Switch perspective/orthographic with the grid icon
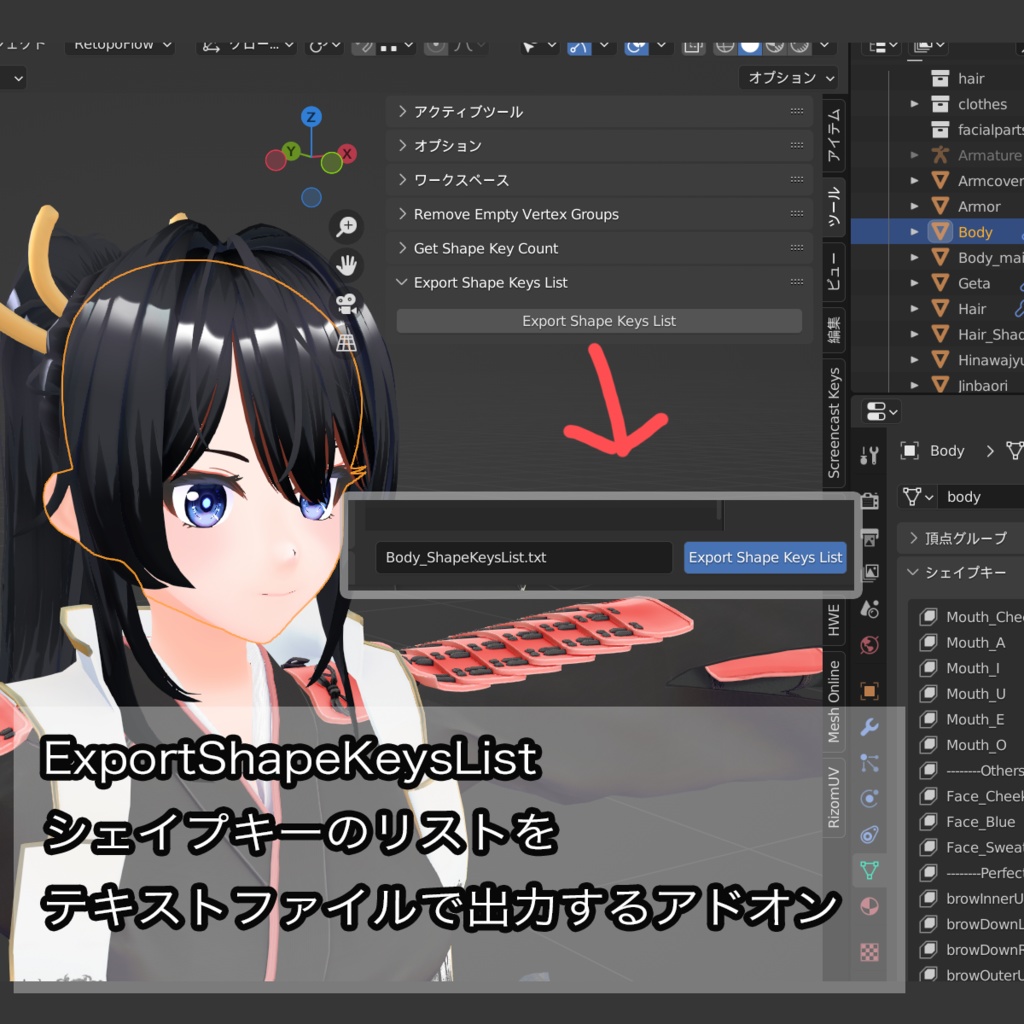 pos(346,342)
